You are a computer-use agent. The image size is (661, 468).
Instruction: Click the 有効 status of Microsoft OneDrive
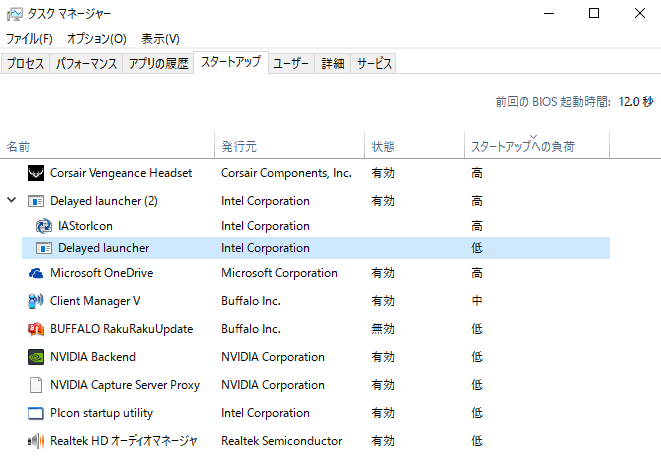point(383,273)
